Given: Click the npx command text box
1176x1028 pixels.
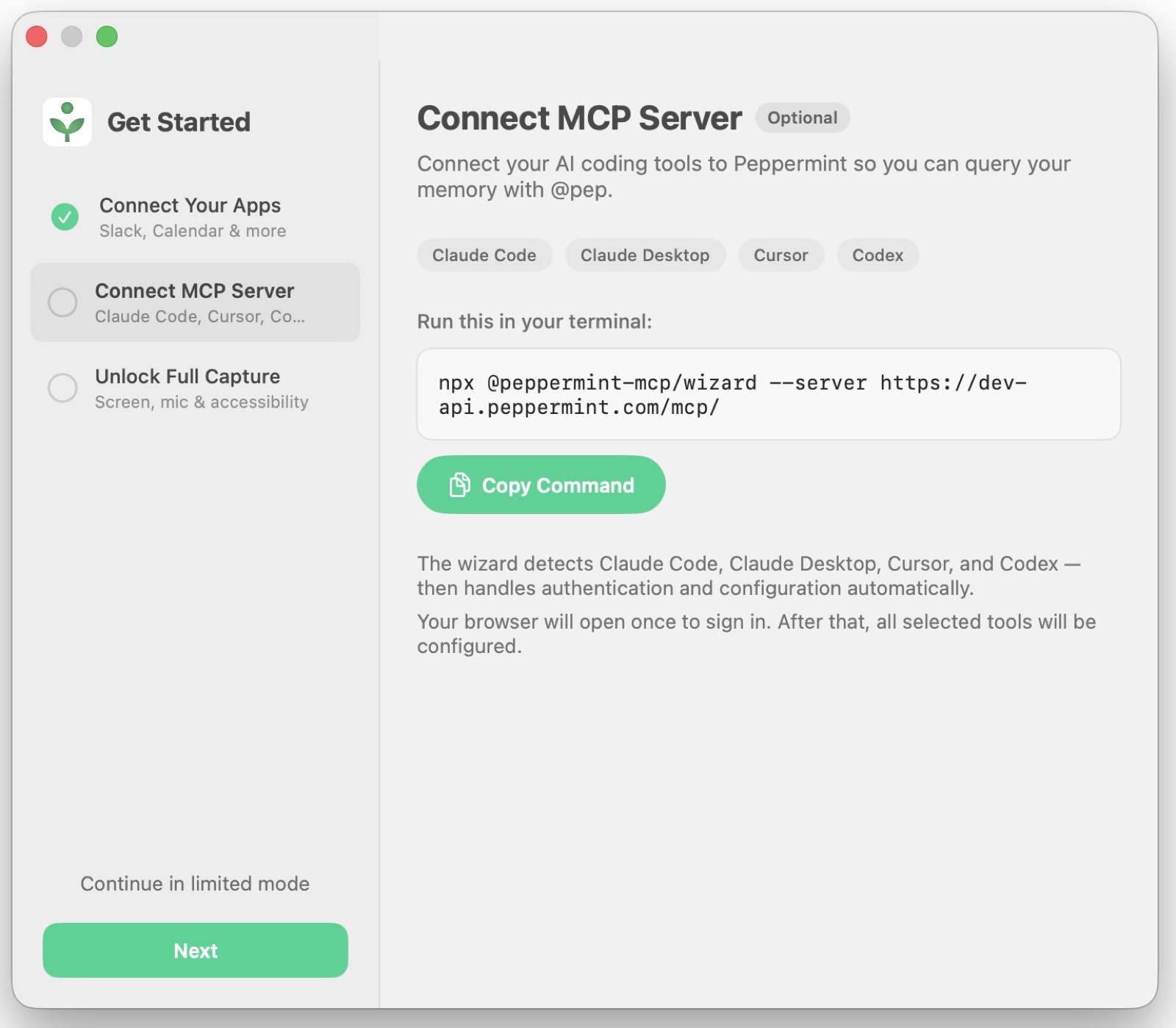Looking at the screenshot, I should tap(769, 394).
